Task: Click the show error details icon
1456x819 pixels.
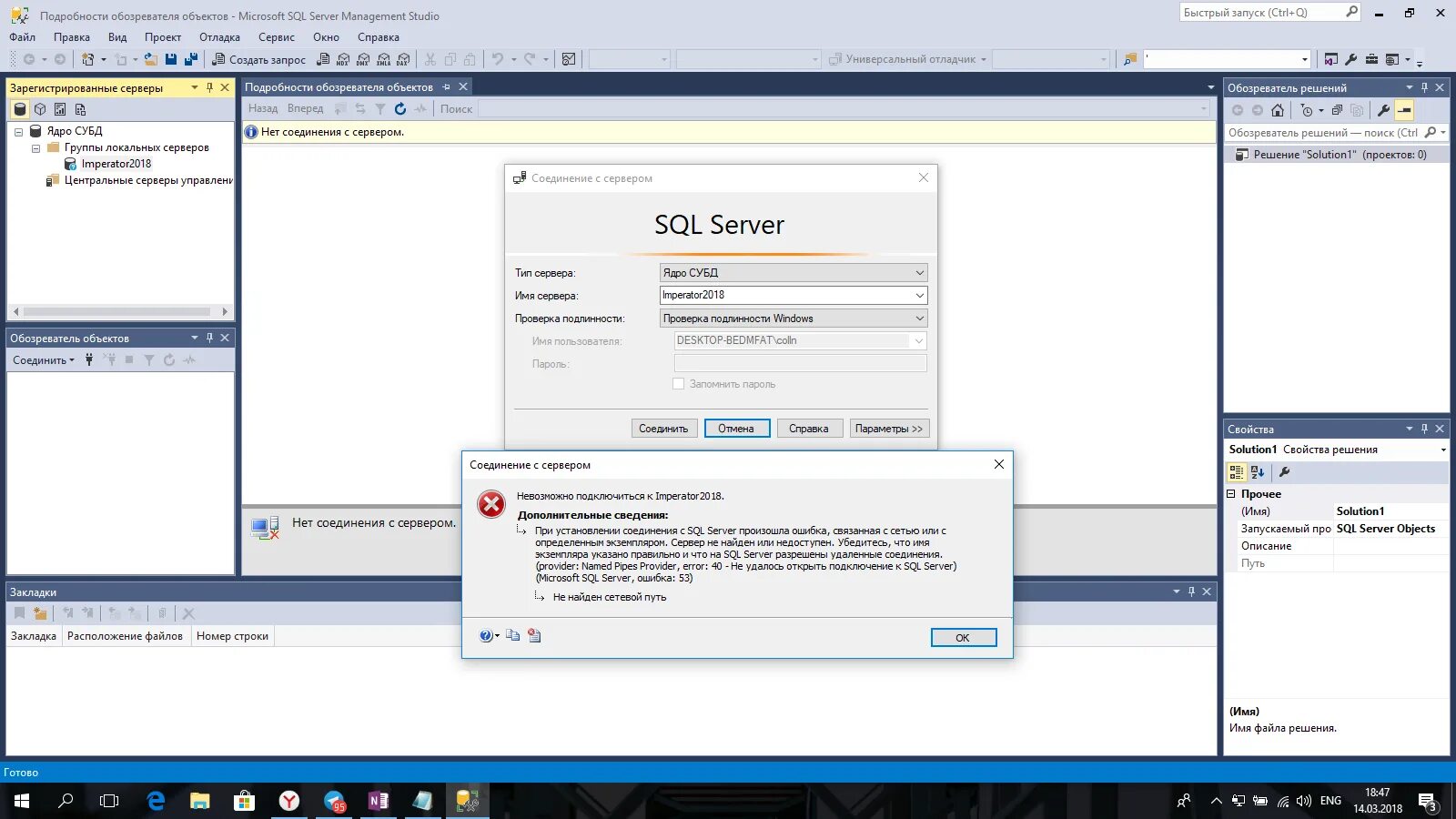Action: [x=534, y=635]
